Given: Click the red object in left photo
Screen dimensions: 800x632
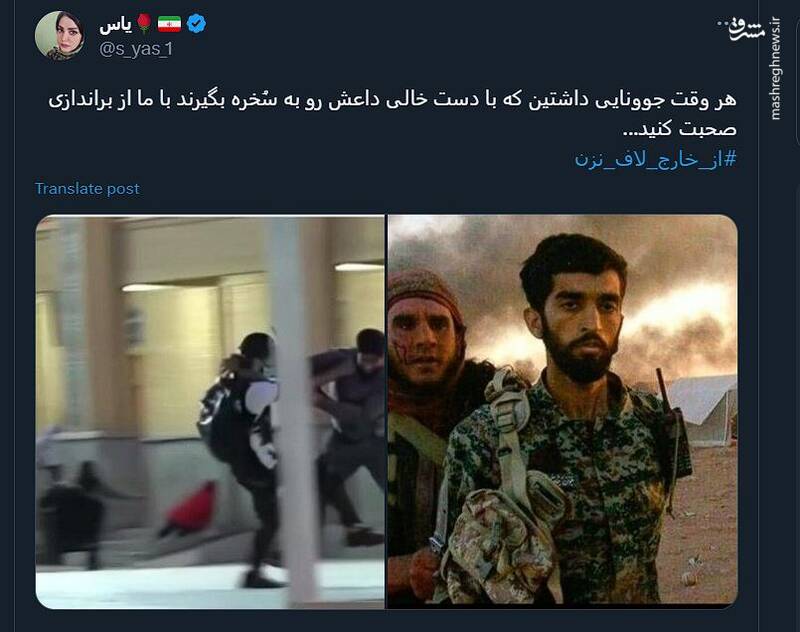Looking at the screenshot, I should coord(191,510).
